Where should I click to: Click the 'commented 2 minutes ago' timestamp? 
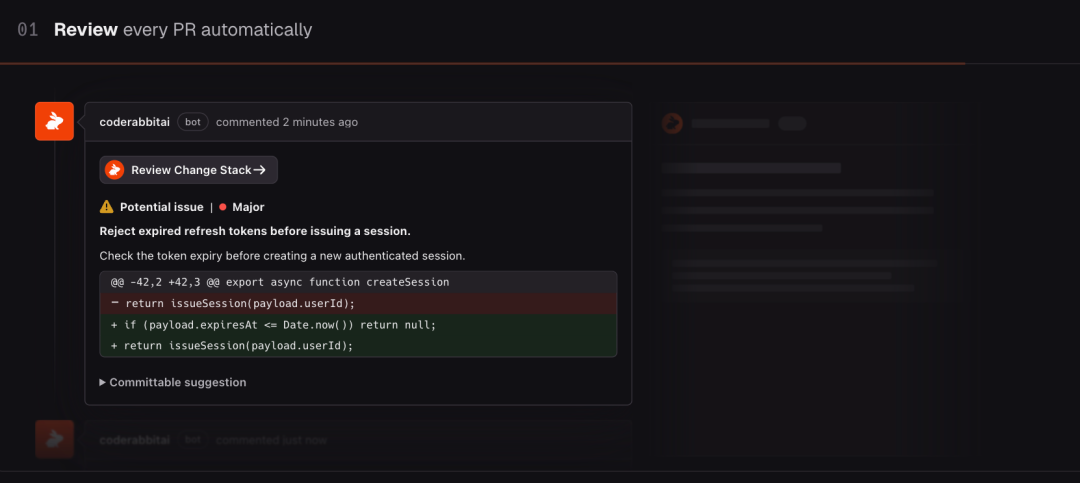coord(287,122)
